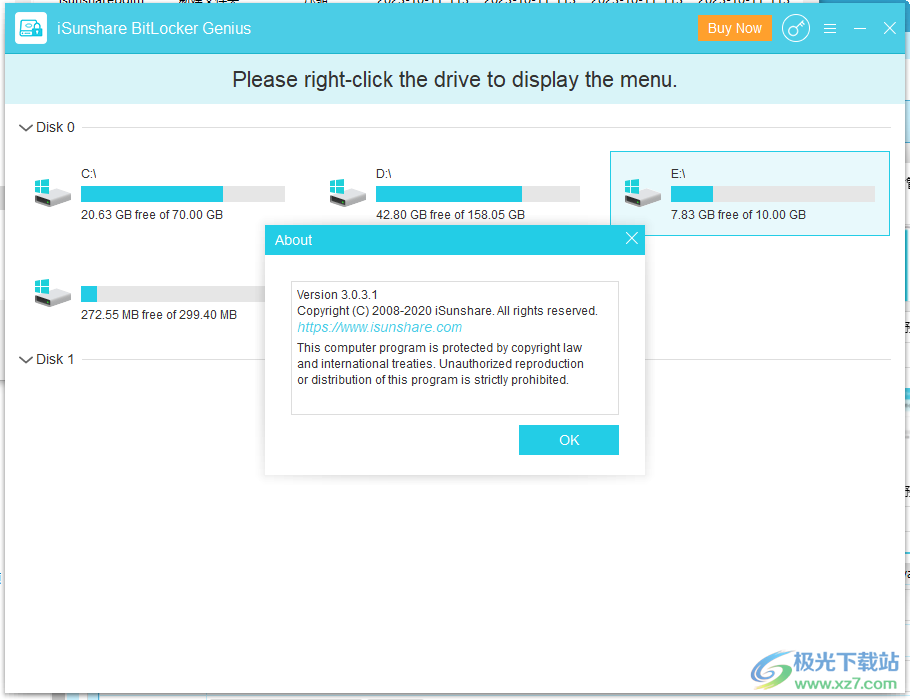Viewport: 910px width, 700px height.
Task: Click the Copyright 2008-2020 iSunshare line
Action: 447,311
